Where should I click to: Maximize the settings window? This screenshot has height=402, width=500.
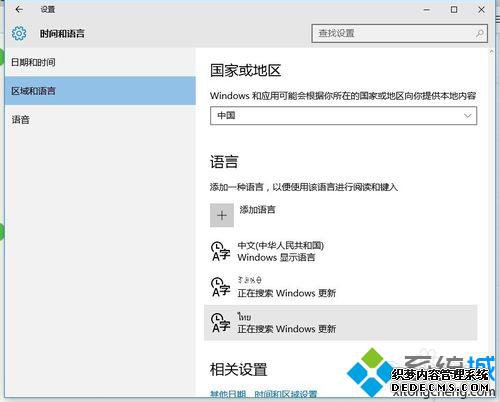tap(454, 10)
